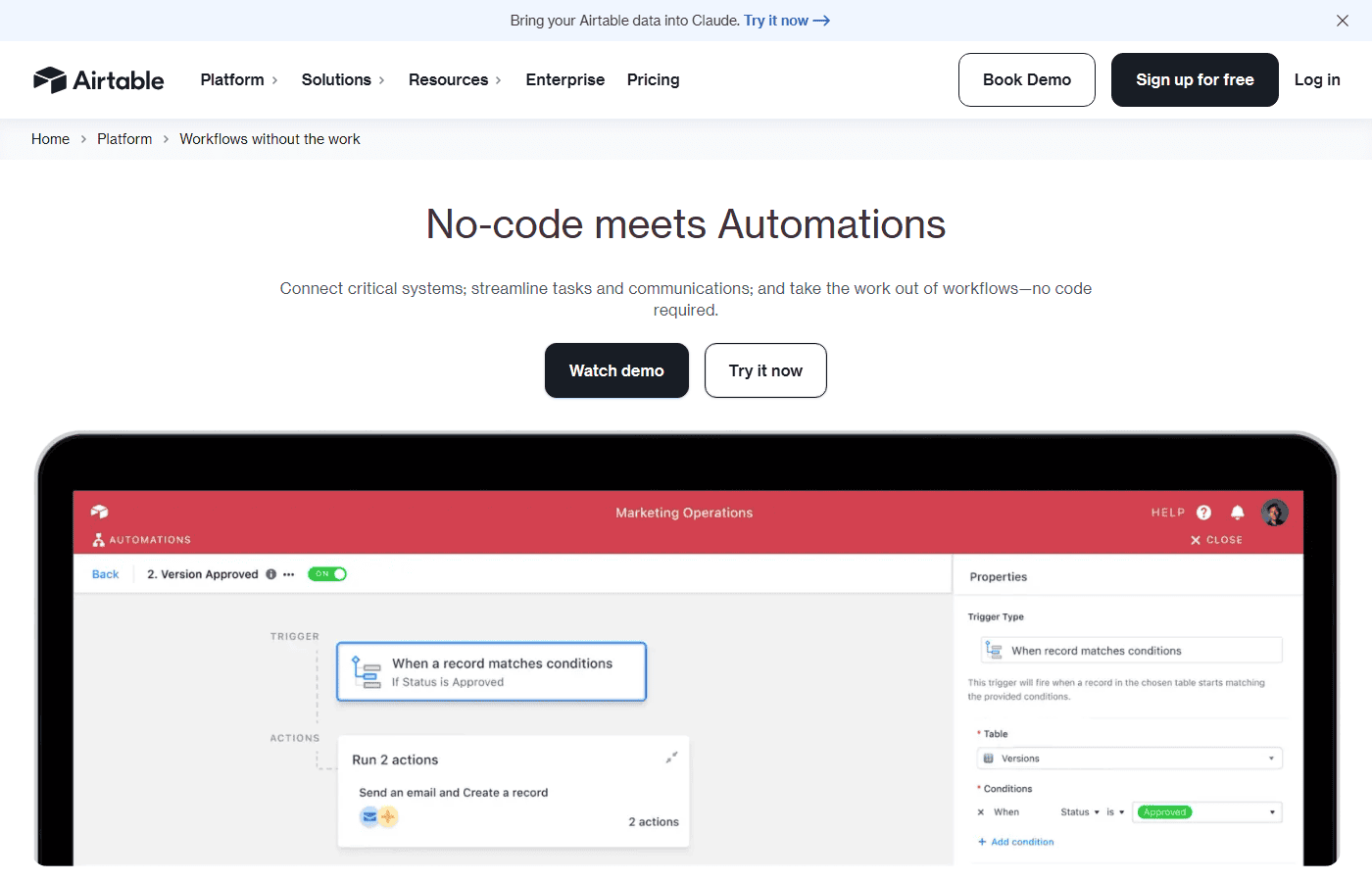Dismiss the Claude announcement banner
Screen dimensions: 1372x882
[1343, 21]
